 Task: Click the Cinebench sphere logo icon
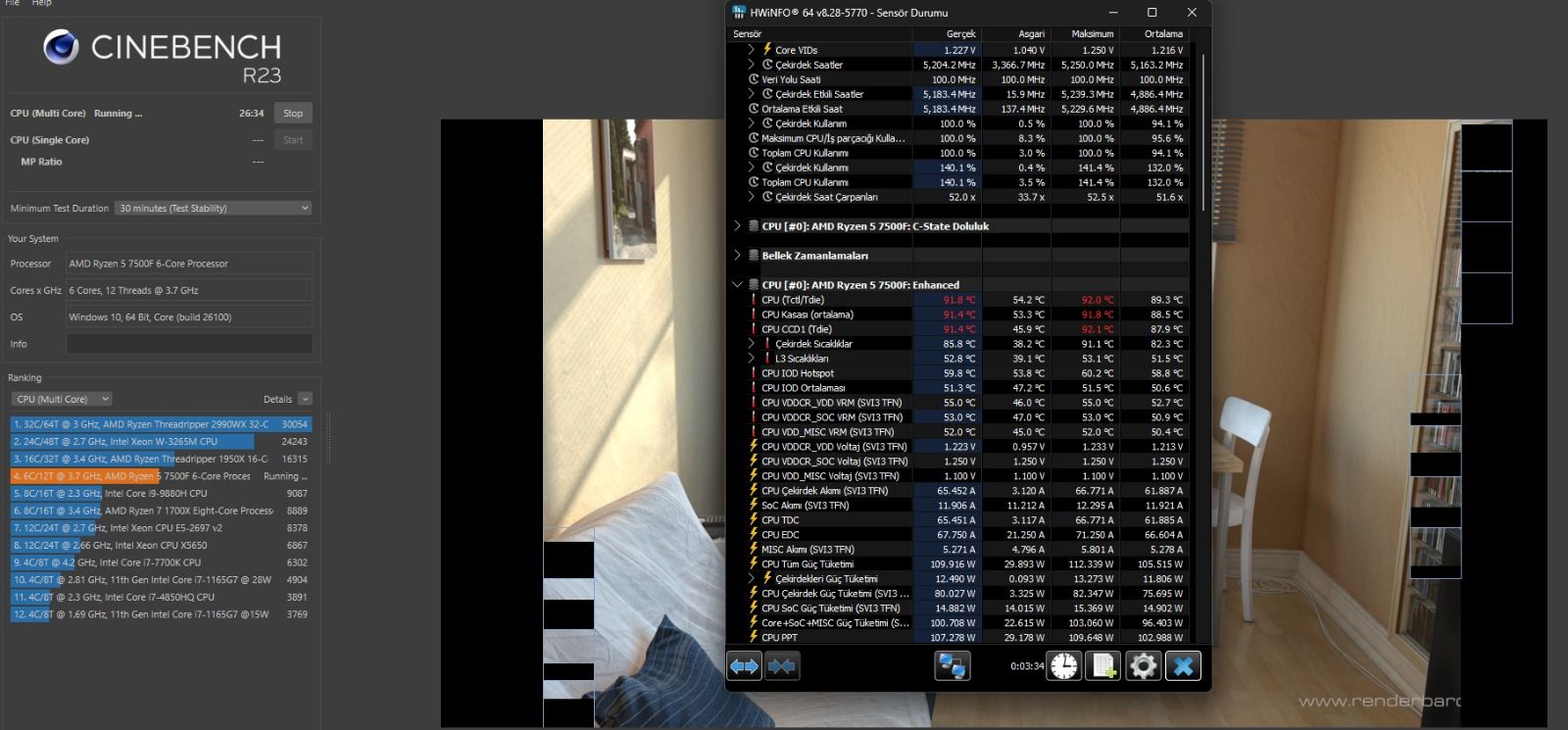(x=61, y=47)
